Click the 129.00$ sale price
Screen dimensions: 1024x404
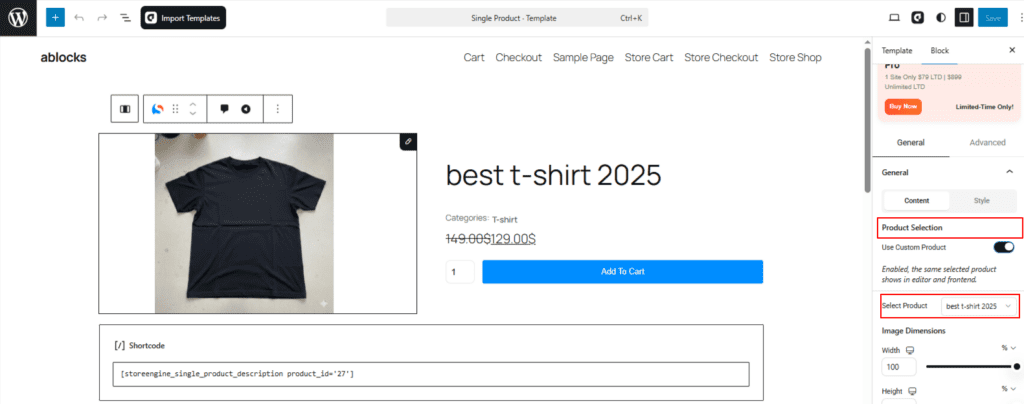(x=513, y=239)
